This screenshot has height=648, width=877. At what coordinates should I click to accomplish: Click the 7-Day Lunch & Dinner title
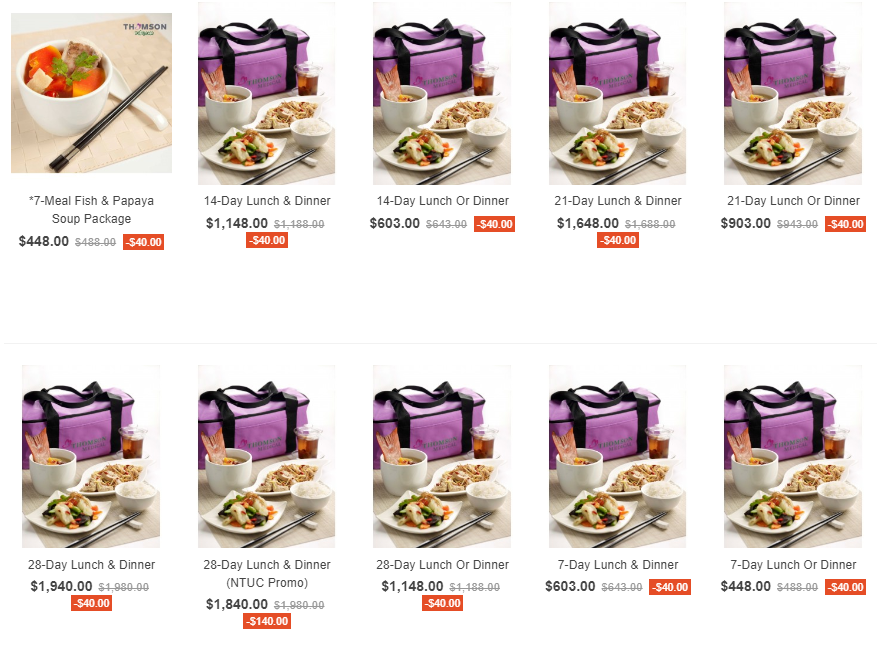(x=617, y=565)
